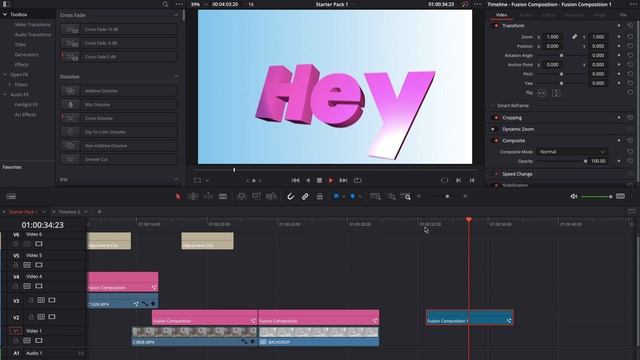This screenshot has width=640, height=360.
Task: Click the Zoom X value field
Action: point(553,37)
